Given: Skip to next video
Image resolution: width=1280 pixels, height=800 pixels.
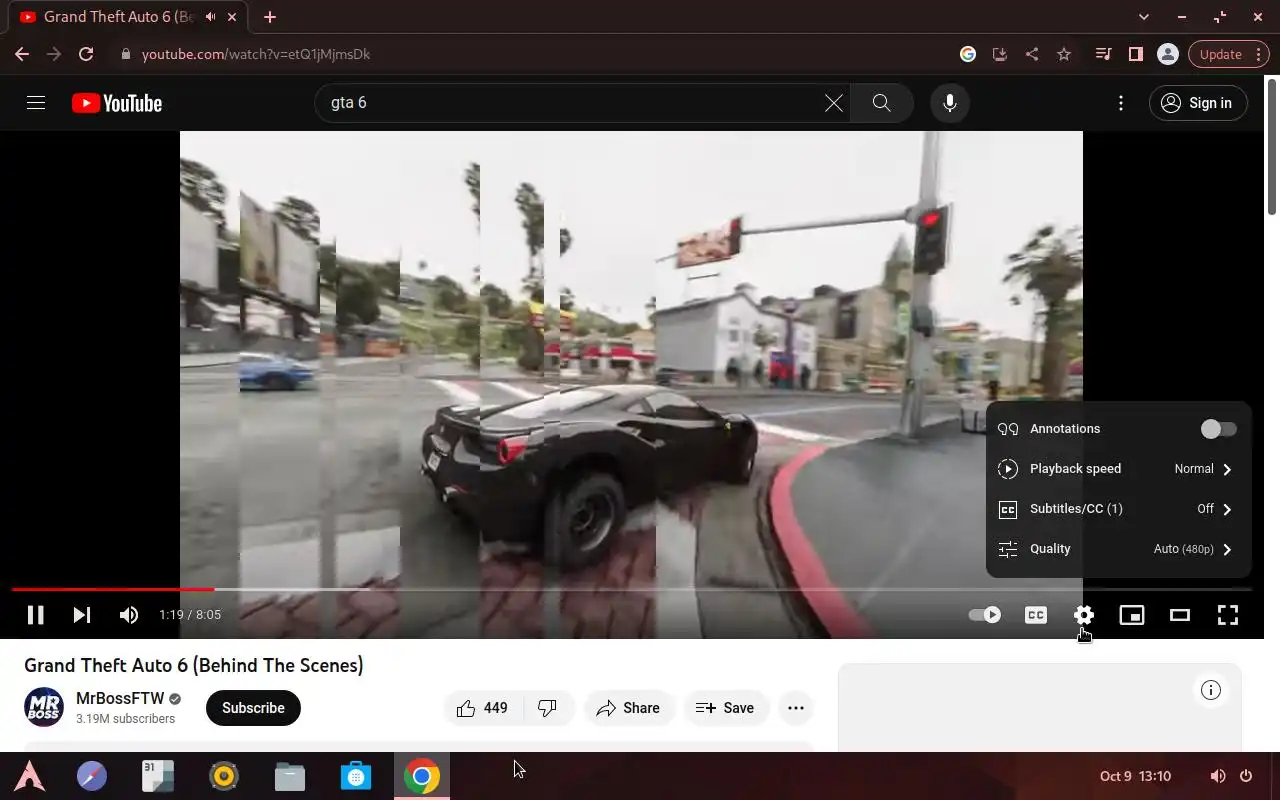Looking at the screenshot, I should 82,615.
